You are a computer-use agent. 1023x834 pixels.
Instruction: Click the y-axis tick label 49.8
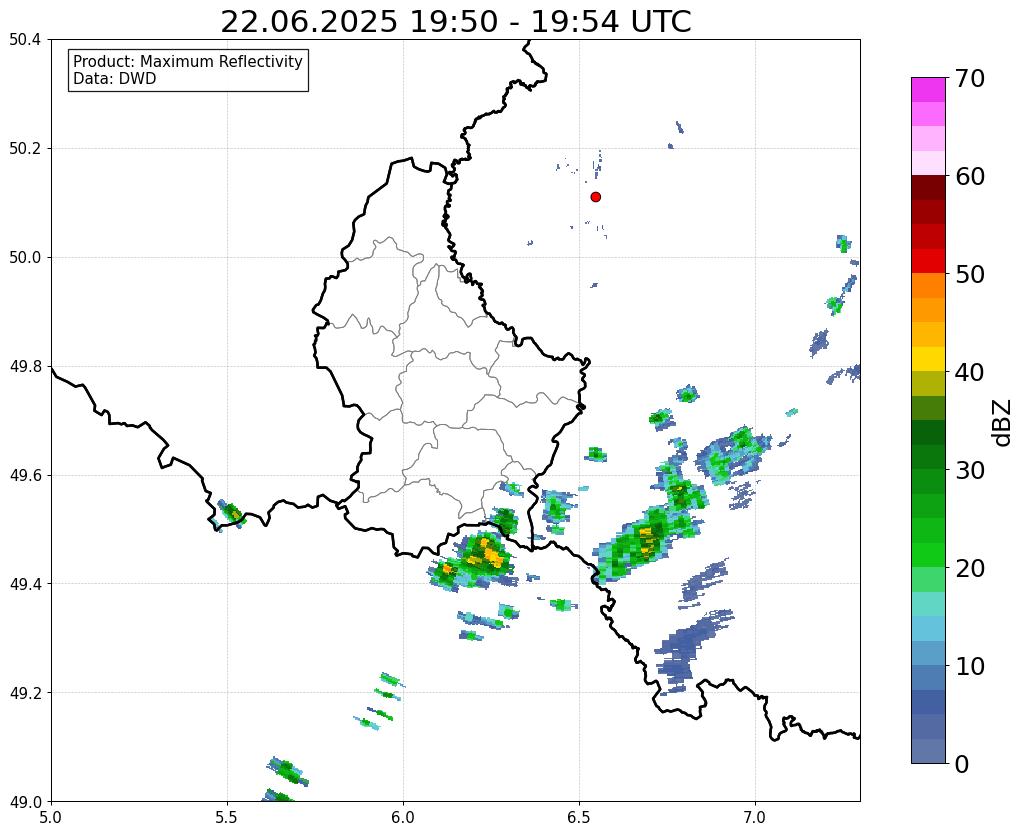(25, 367)
